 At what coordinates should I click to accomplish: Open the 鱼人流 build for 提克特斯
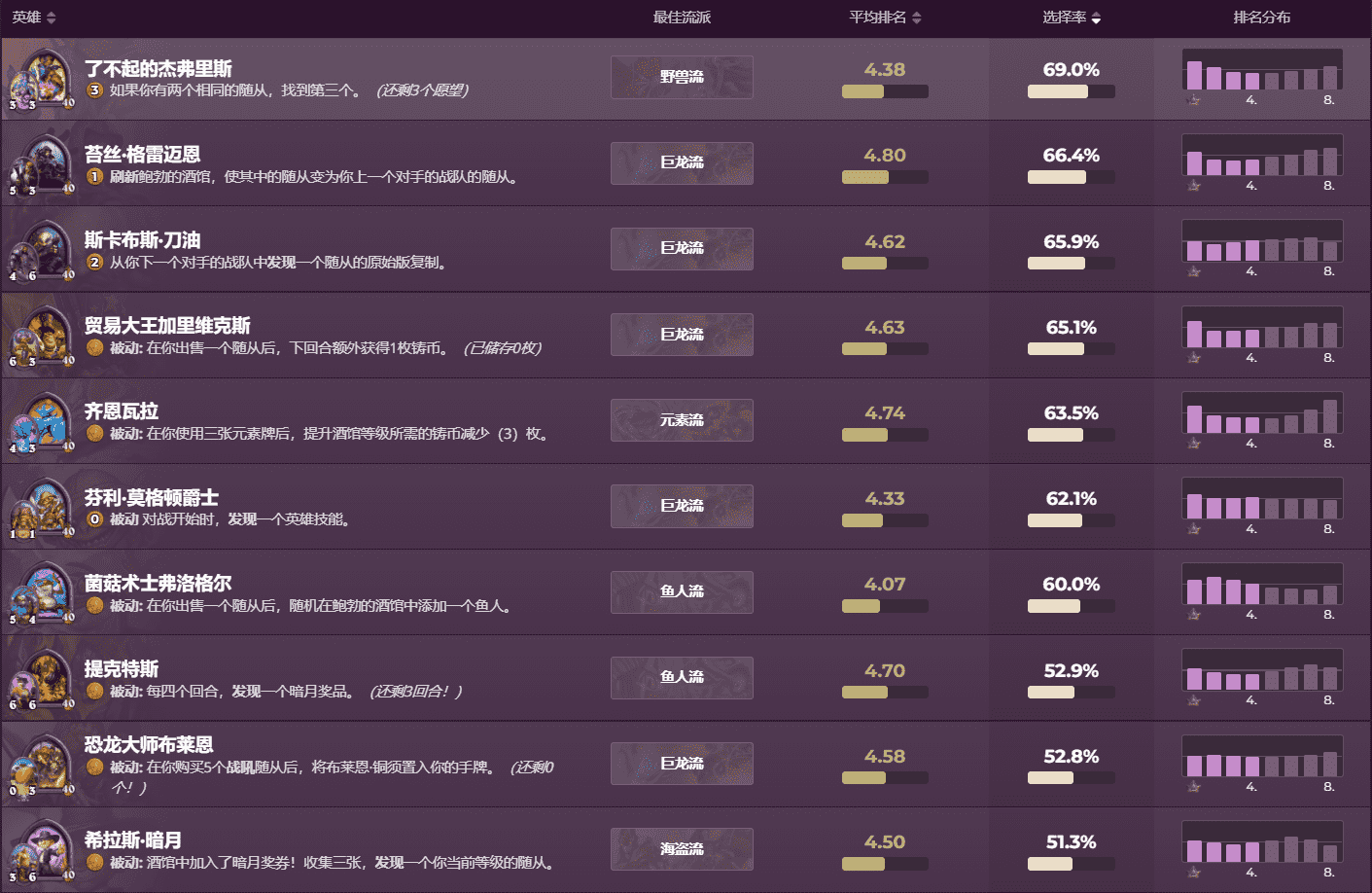click(x=682, y=677)
